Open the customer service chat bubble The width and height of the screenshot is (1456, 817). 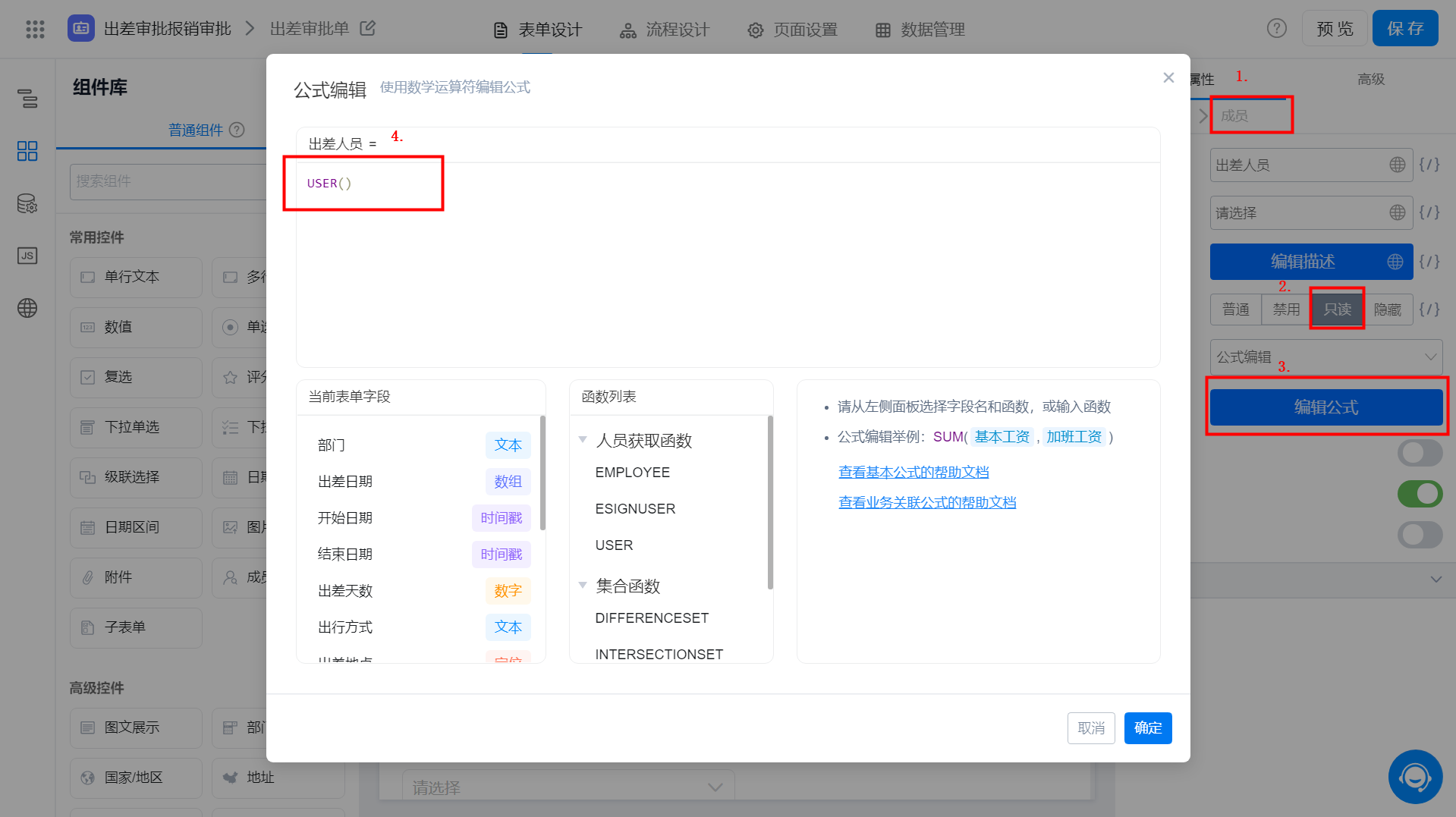click(x=1415, y=776)
